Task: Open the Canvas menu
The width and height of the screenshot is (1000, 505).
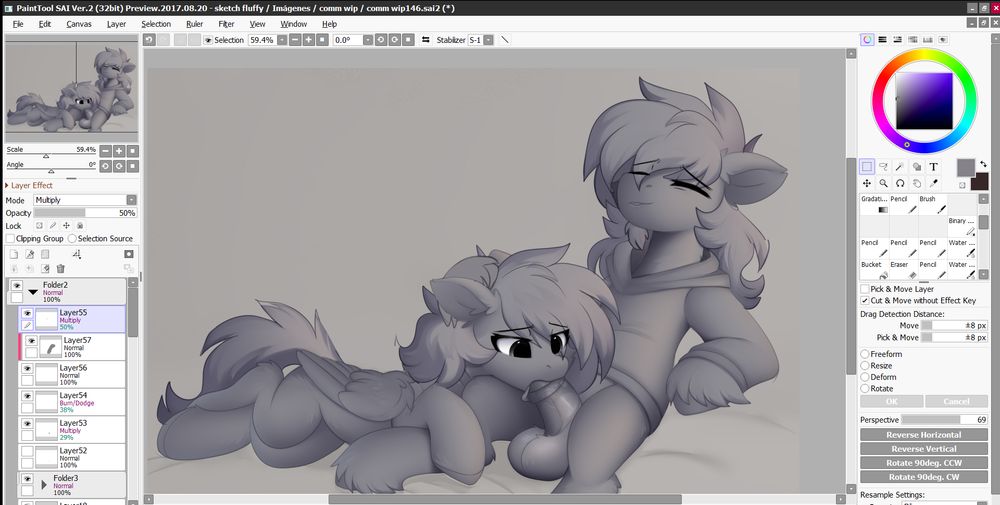Action: (x=78, y=24)
